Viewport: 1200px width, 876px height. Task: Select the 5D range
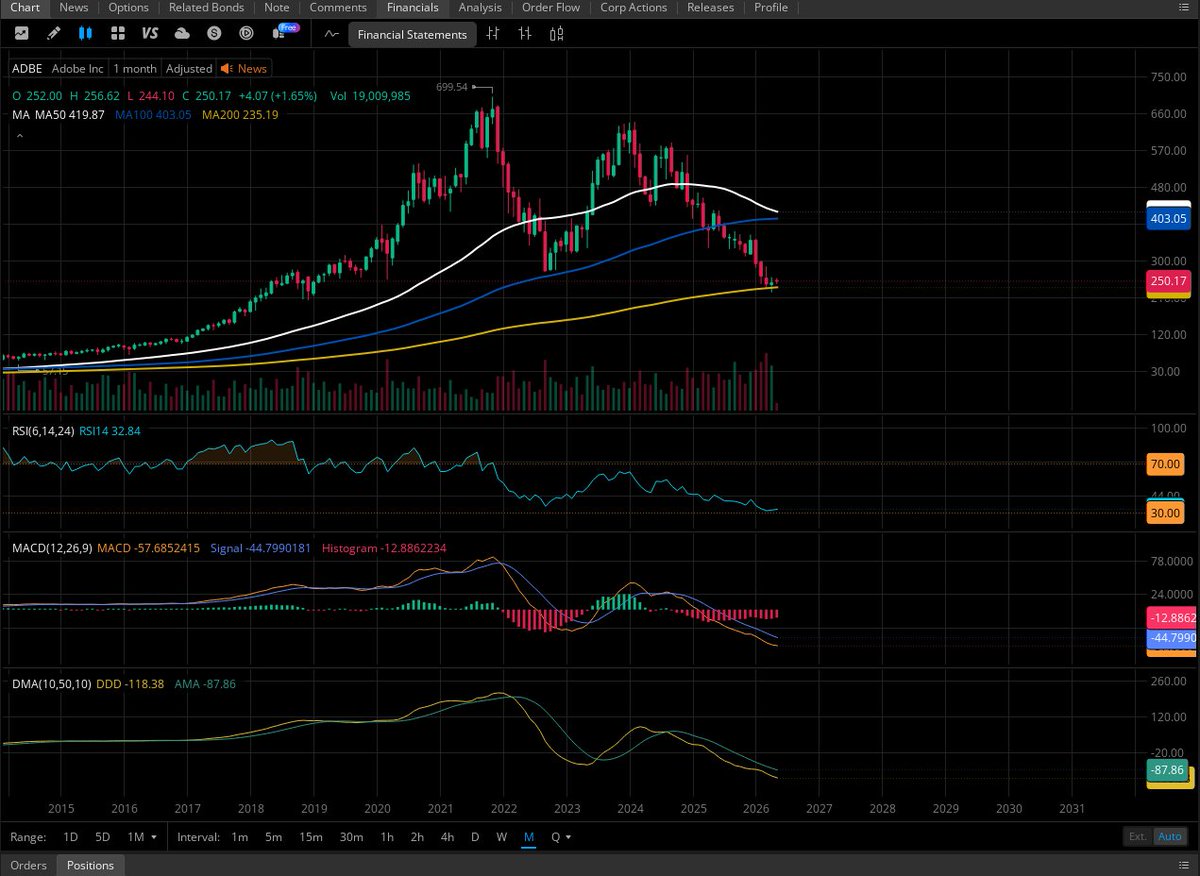click(102, 836)
